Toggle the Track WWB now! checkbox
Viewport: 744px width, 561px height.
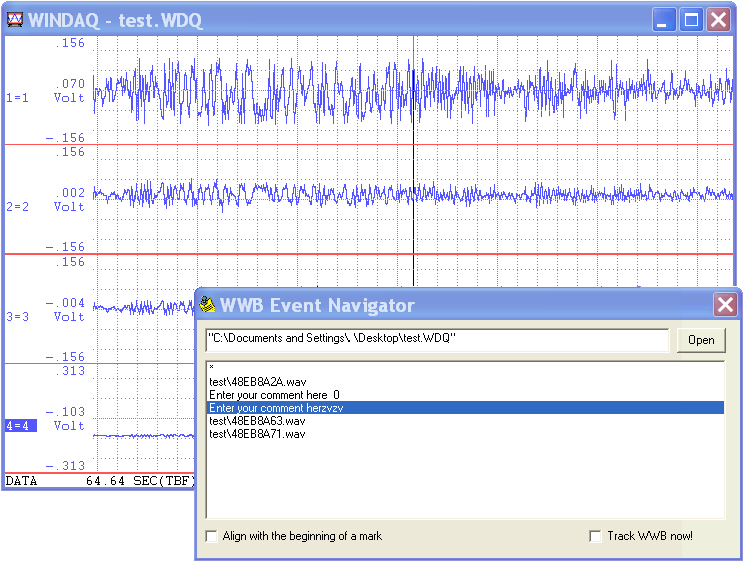595,536
